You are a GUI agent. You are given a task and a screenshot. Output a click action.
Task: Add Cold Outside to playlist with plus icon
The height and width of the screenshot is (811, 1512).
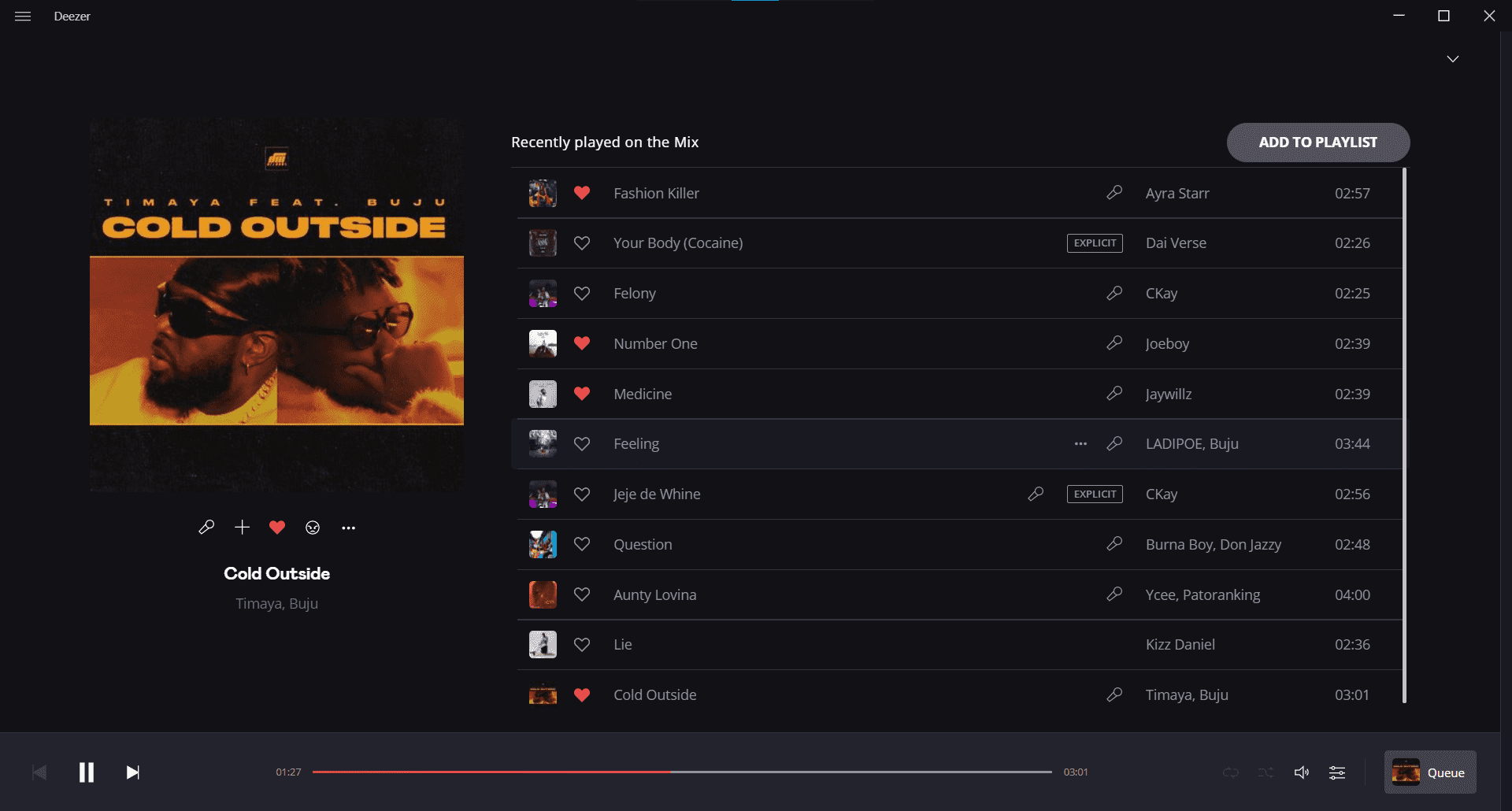242,528
